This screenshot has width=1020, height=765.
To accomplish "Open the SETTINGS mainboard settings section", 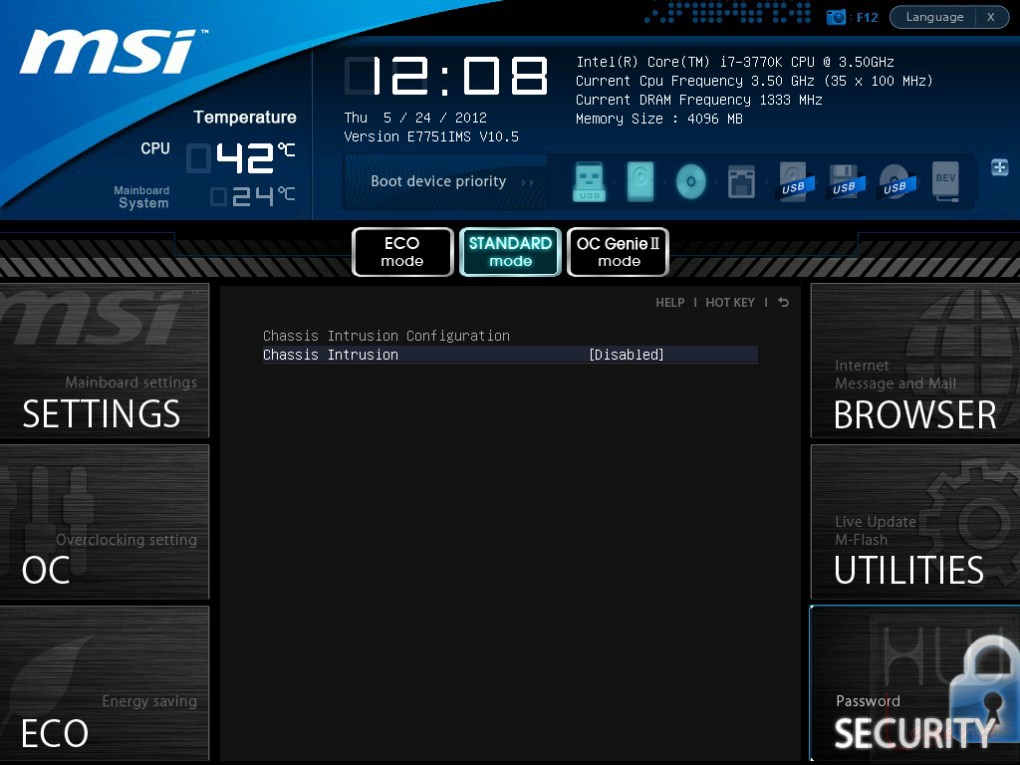I will click(x=104, y=360).
